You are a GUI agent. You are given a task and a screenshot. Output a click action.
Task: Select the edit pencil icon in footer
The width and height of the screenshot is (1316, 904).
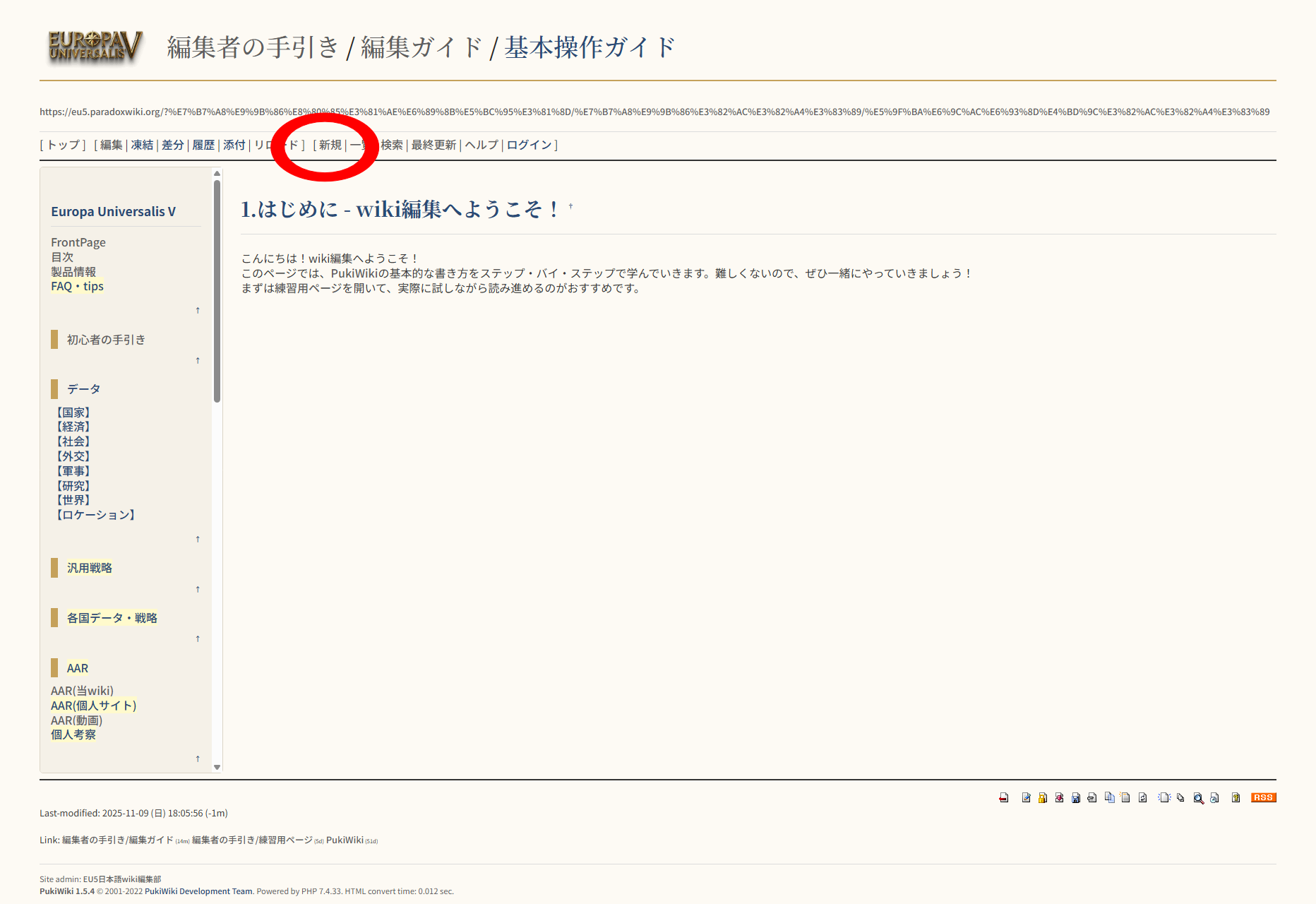(1027, 798)
